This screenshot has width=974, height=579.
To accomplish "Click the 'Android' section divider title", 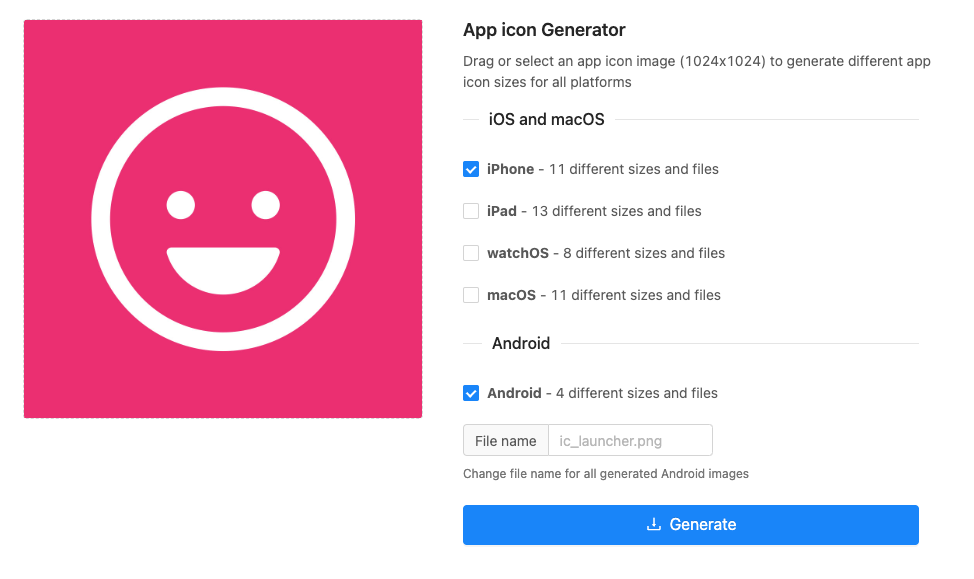I will pos(521,344).
